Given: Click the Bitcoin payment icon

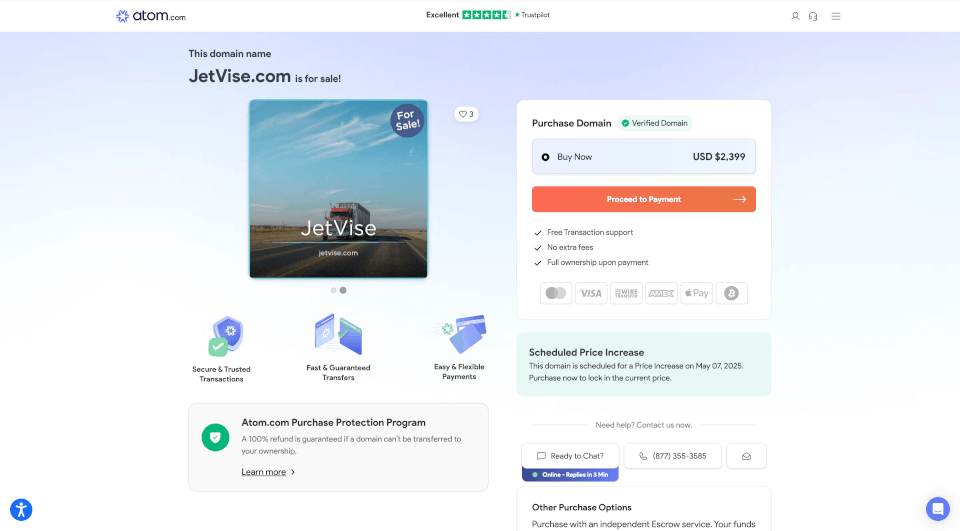Looking at the screenshot, I should [732, 293].
